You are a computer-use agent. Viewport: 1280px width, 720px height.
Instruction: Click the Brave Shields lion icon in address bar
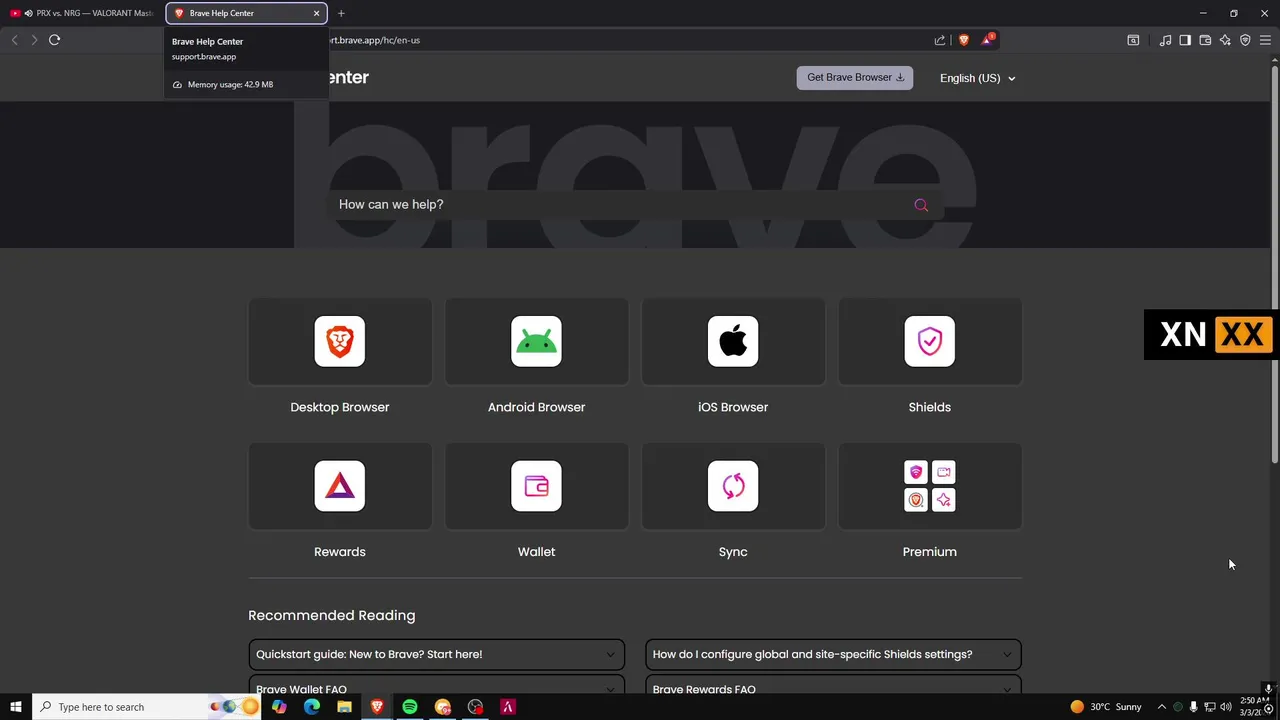964,40
